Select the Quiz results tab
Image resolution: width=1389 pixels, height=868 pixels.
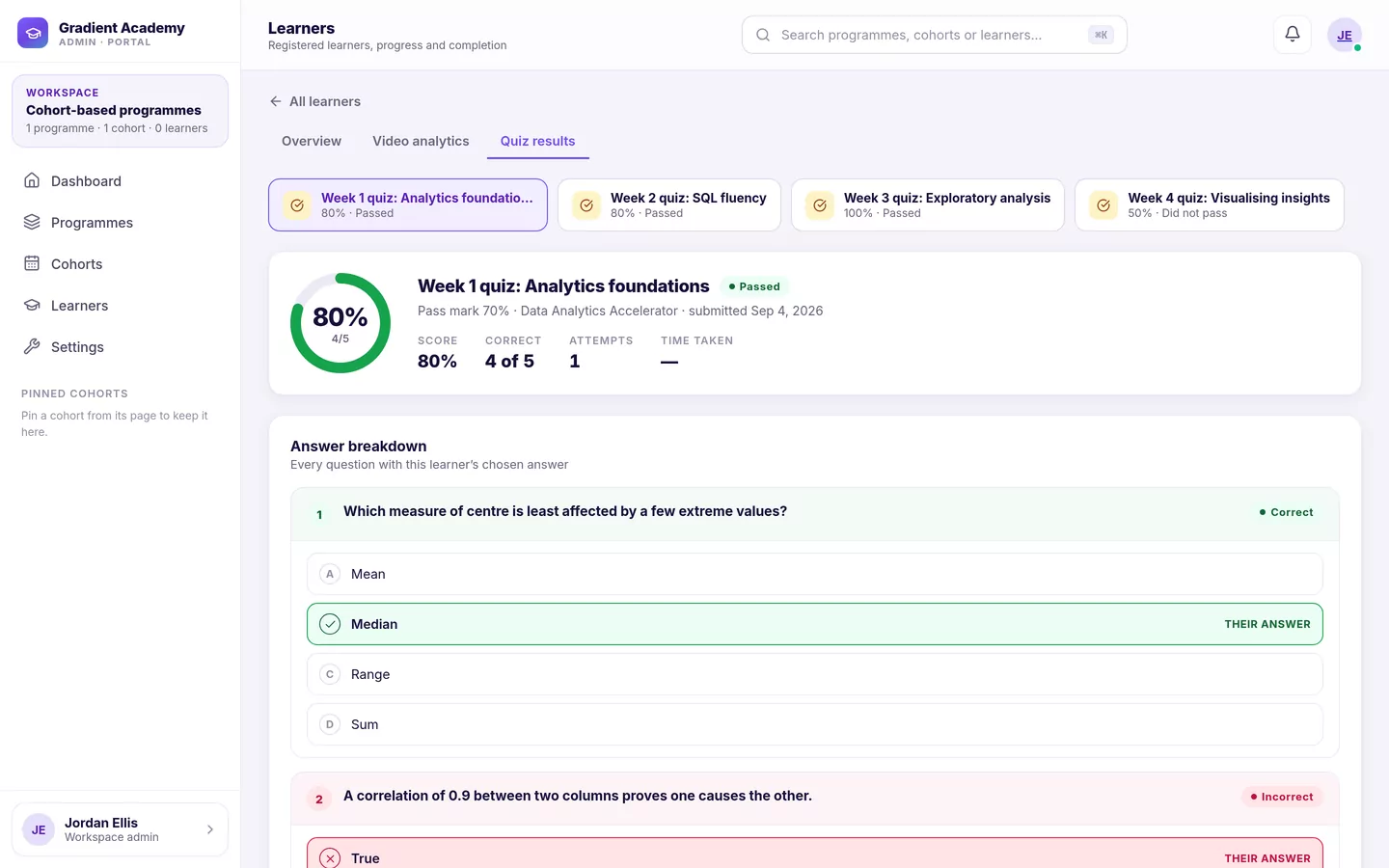click(x=537, y=141)
